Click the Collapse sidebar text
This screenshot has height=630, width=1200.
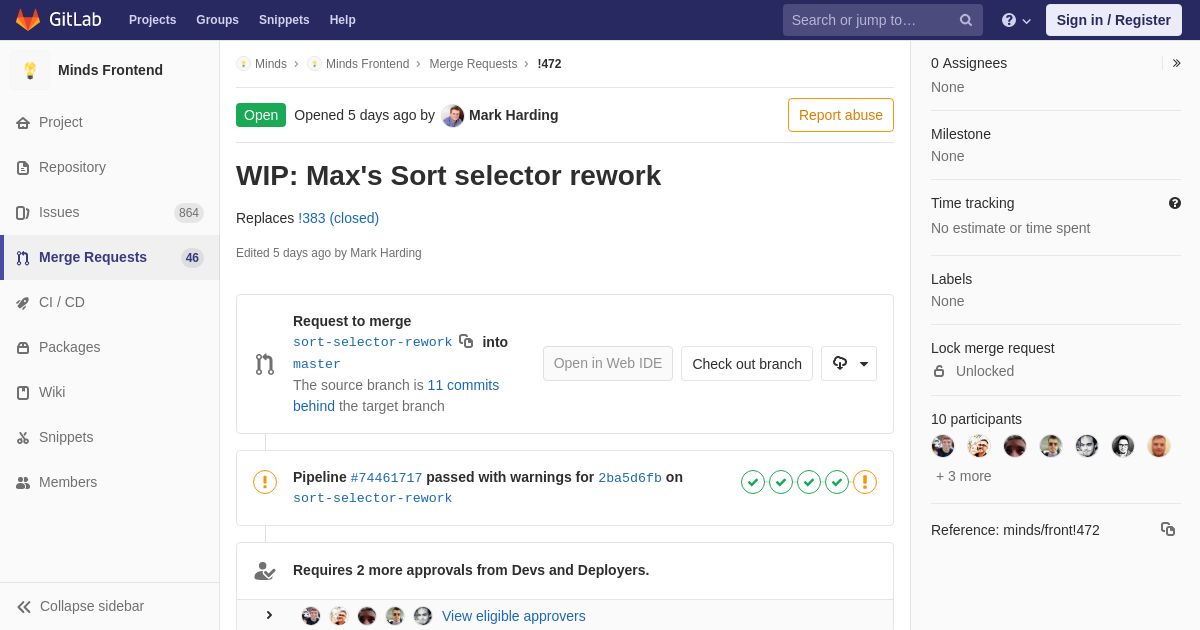coord(92,606)
